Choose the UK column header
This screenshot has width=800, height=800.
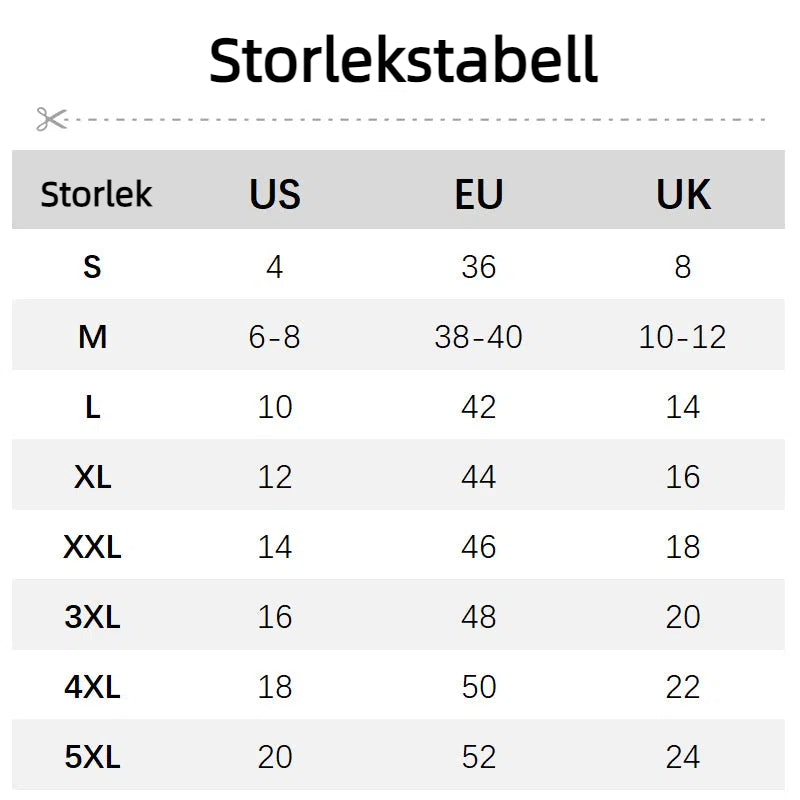683,194
